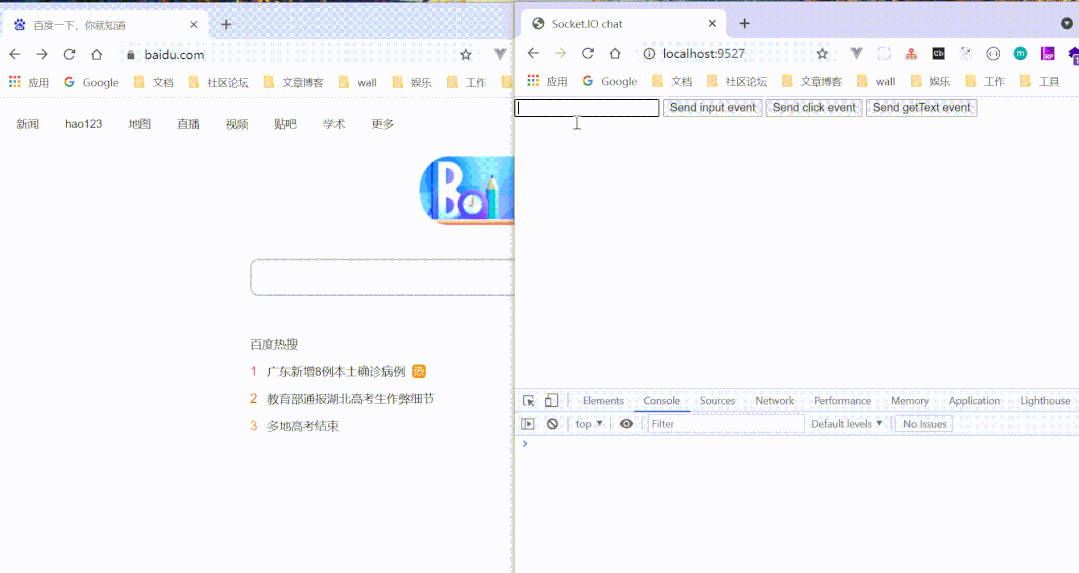The width and height of the screenshot is (1079, 573).
Task: Open the black 'cb' extension icon
Action: 939,53
